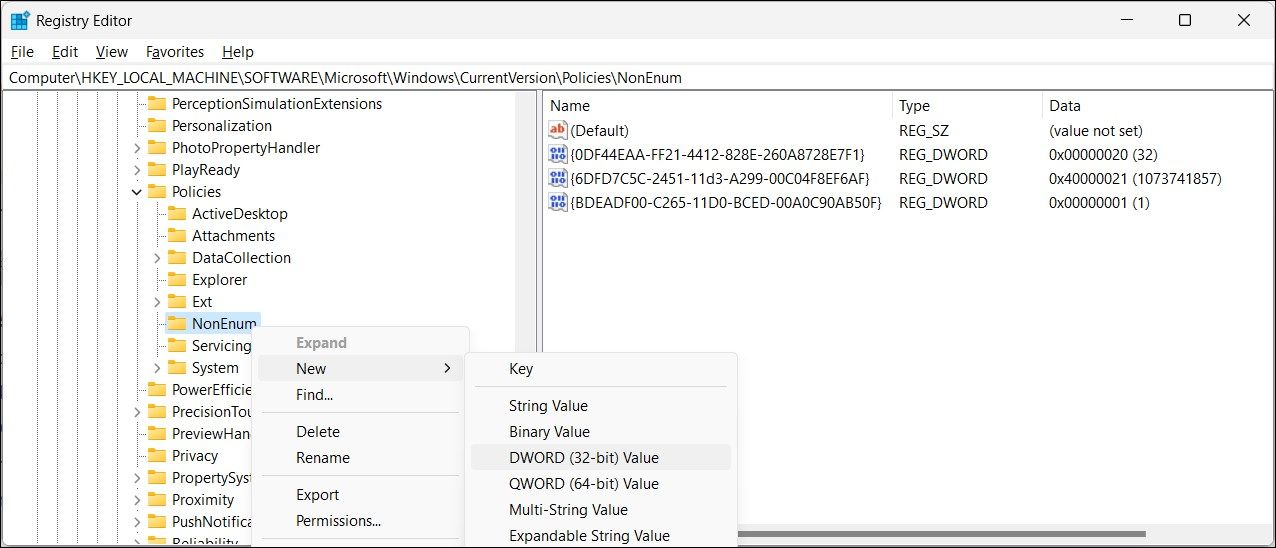The width and height of the screenshot is (1276, 548).
Task: Select the Proximity folder icon
Action: pos(156,499)
